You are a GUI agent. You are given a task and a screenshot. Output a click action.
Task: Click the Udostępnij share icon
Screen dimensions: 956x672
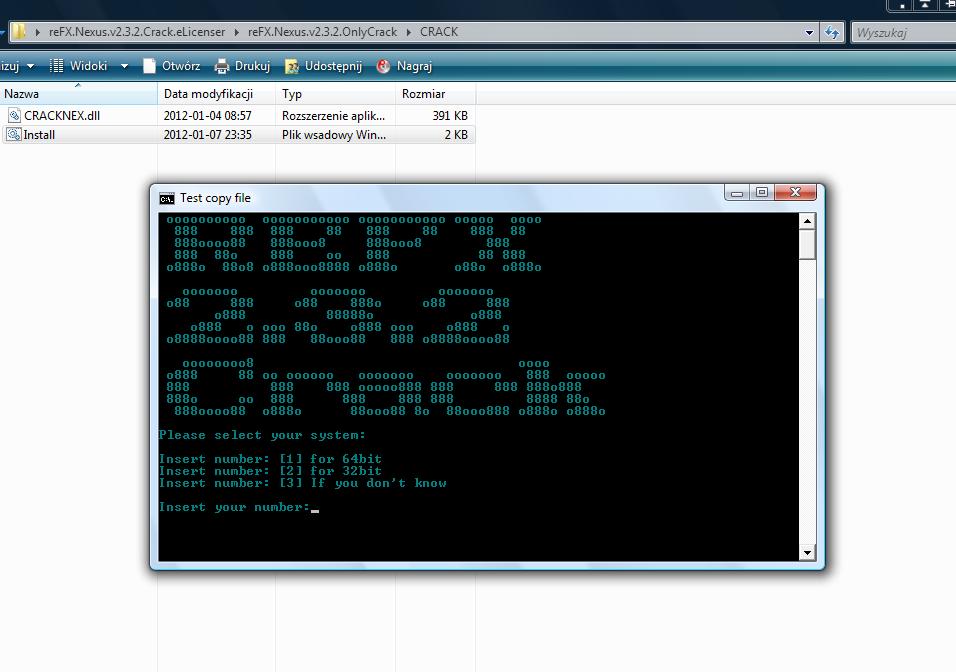292,66
